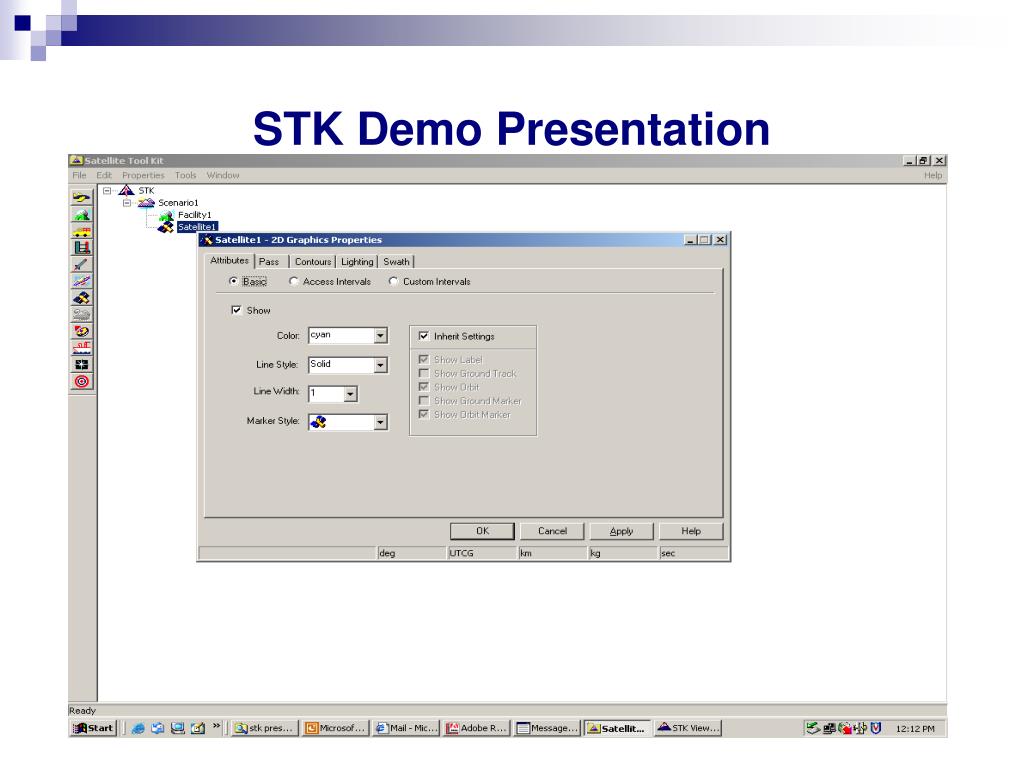Viewport: 1024px width, 768px height.
Task: Click the Windows Start button
Action: (93, 728)
